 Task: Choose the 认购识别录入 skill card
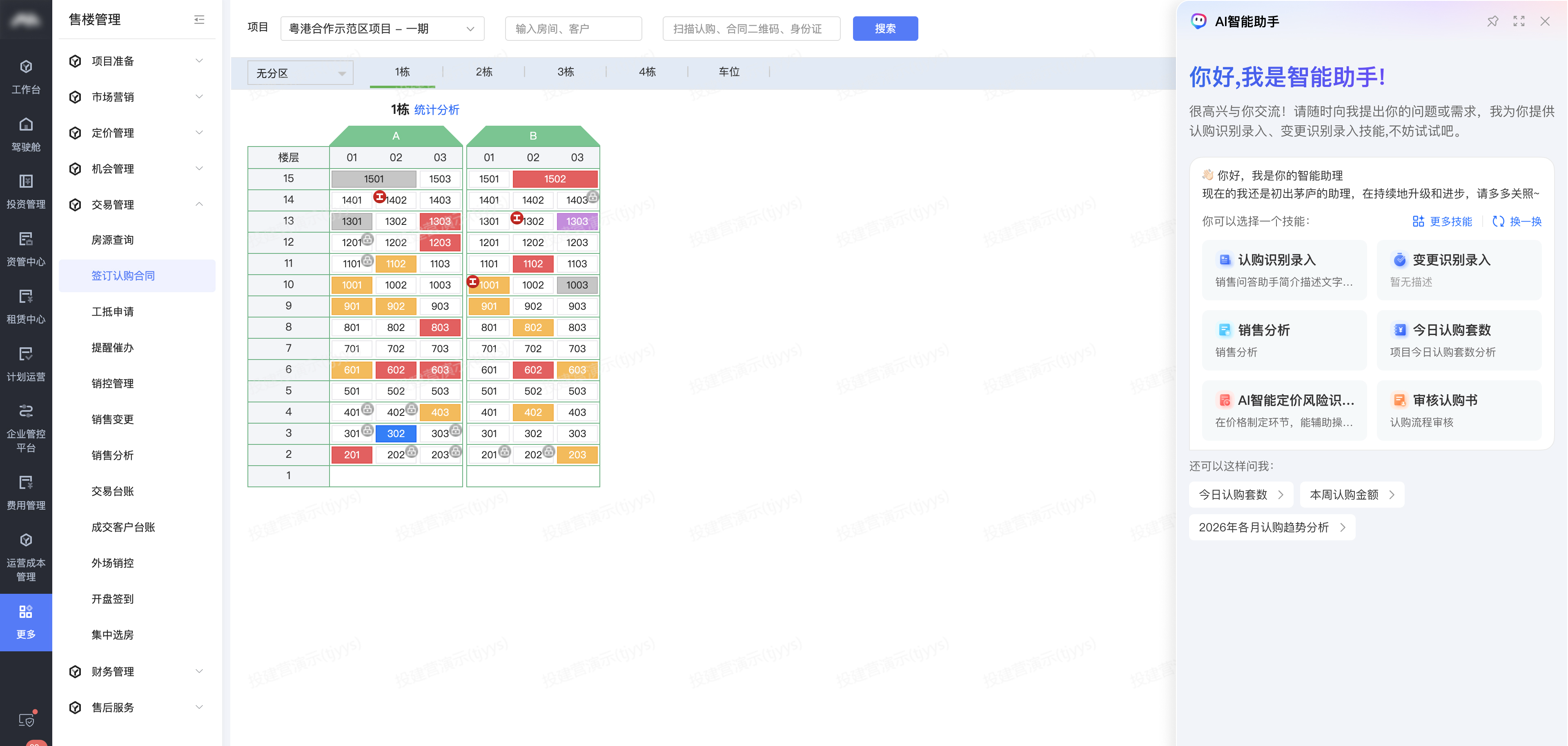point(1284,270)
